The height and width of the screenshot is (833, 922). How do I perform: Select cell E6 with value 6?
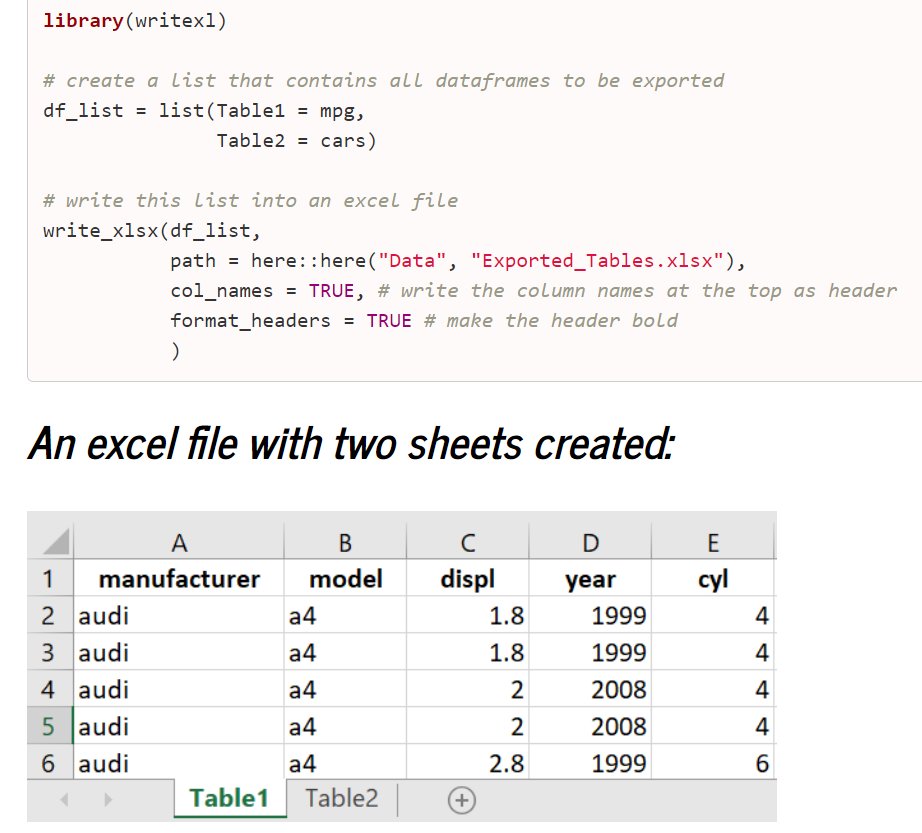tap(713, 762)
